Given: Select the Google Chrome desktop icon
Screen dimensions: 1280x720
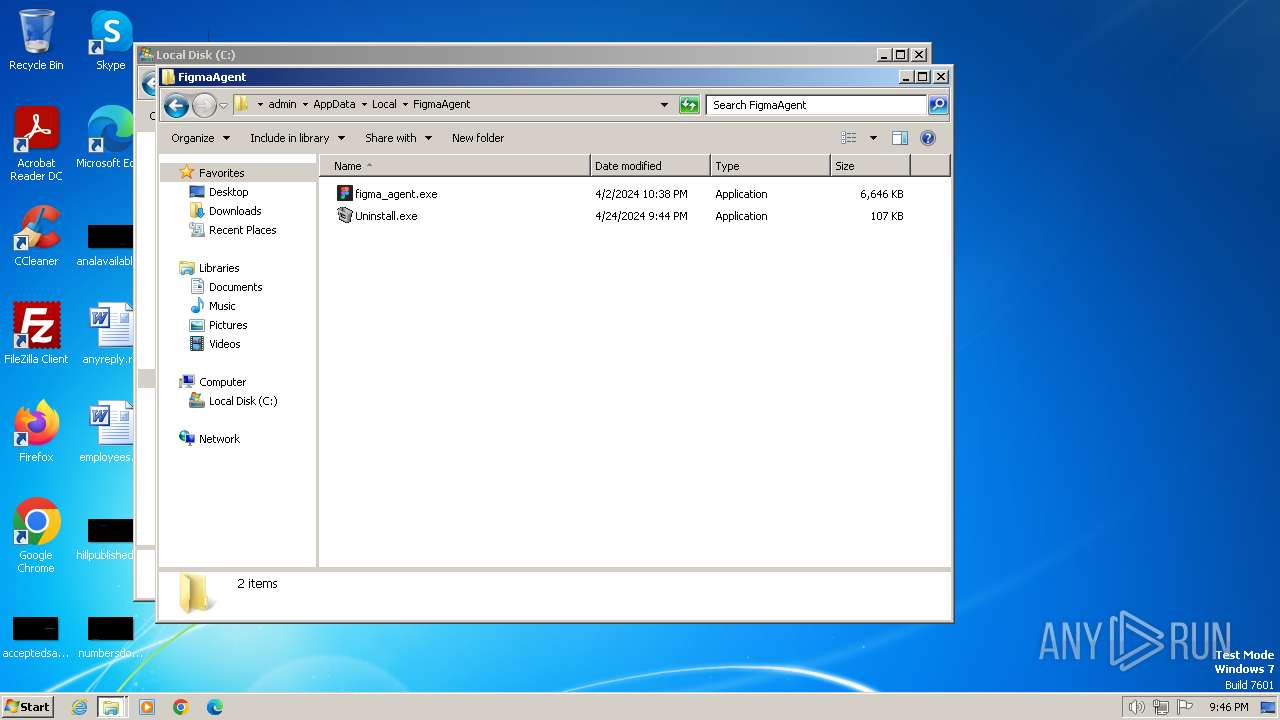Looking at the screenshot, I should (x=36, y=536).
